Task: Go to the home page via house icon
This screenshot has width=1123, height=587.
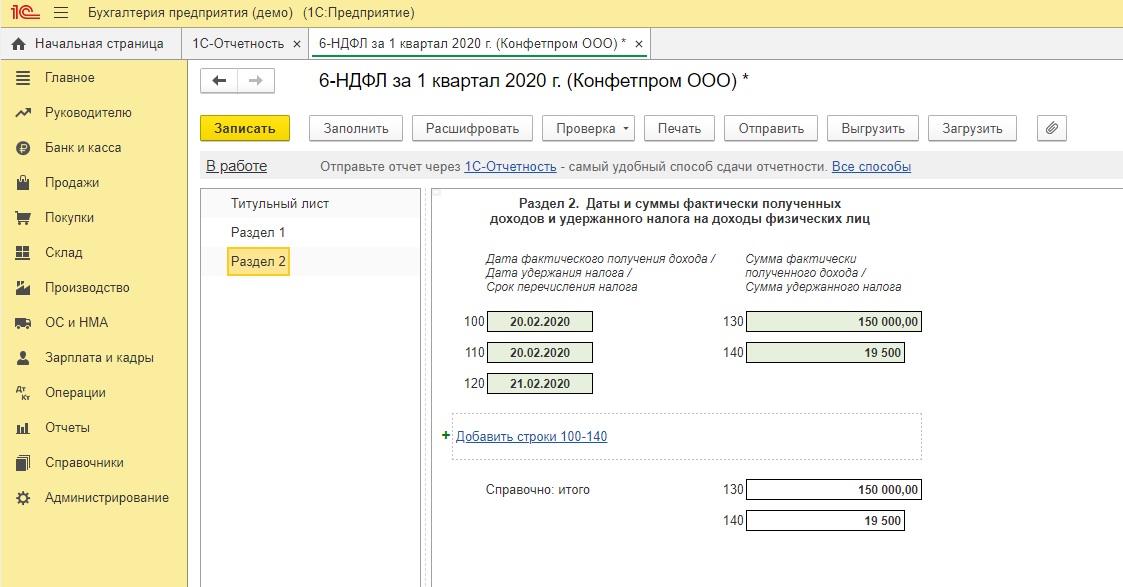Action: [x=19, y=44]
